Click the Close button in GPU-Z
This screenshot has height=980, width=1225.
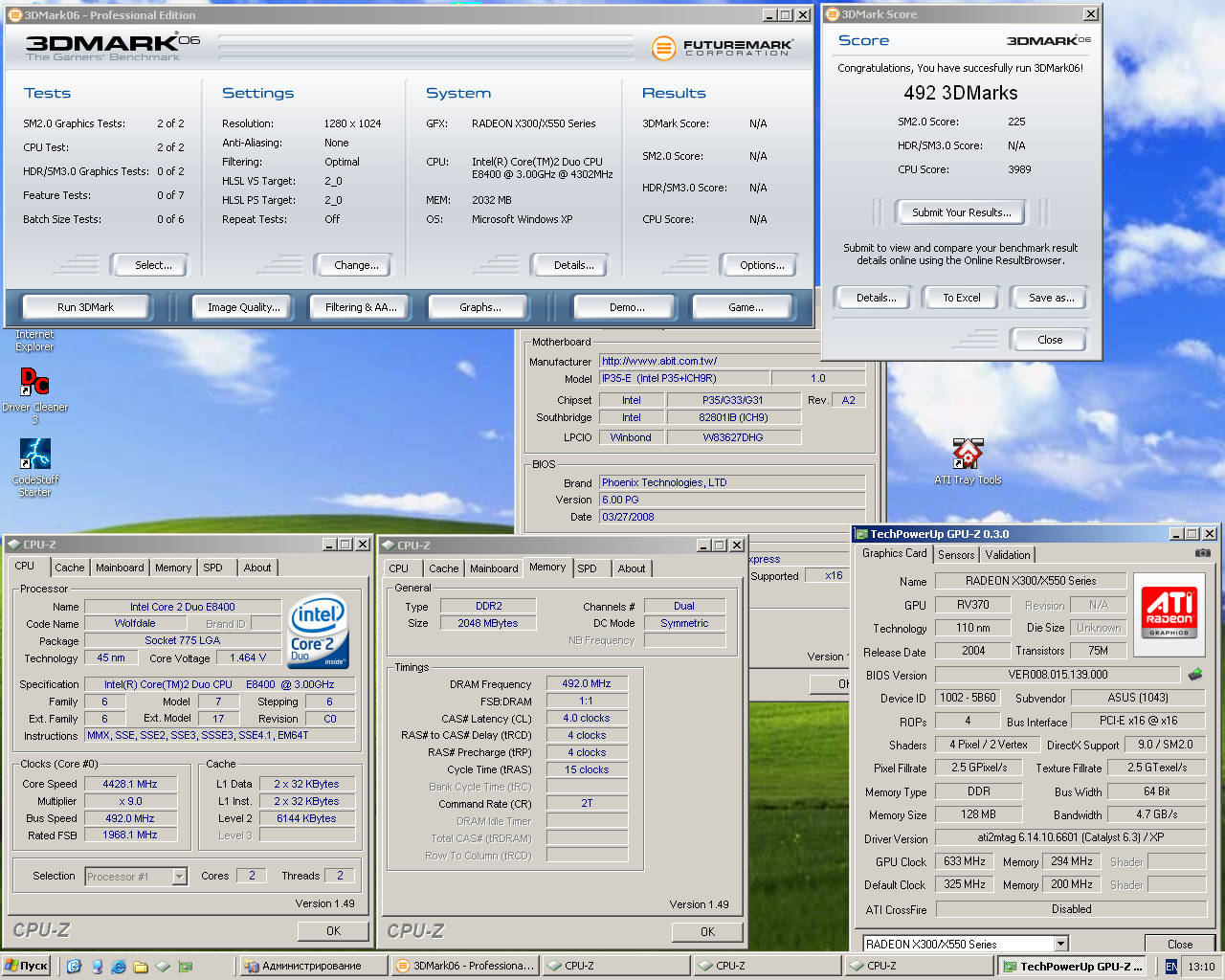click(x=1180, y=945)
